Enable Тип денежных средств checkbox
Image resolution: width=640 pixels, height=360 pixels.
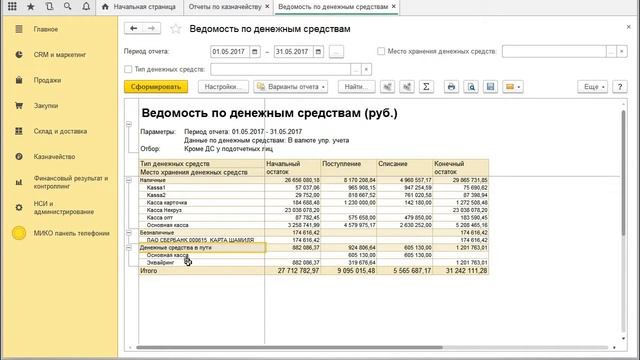(x=128, y=69)
